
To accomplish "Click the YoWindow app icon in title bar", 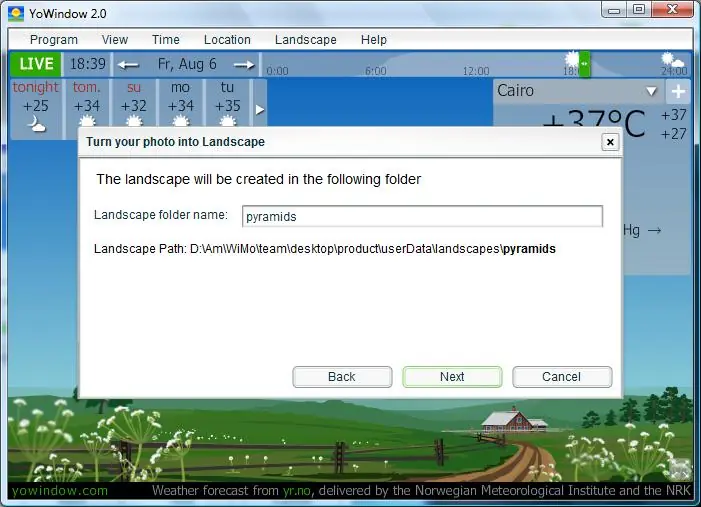I will [x=16, y=13].
